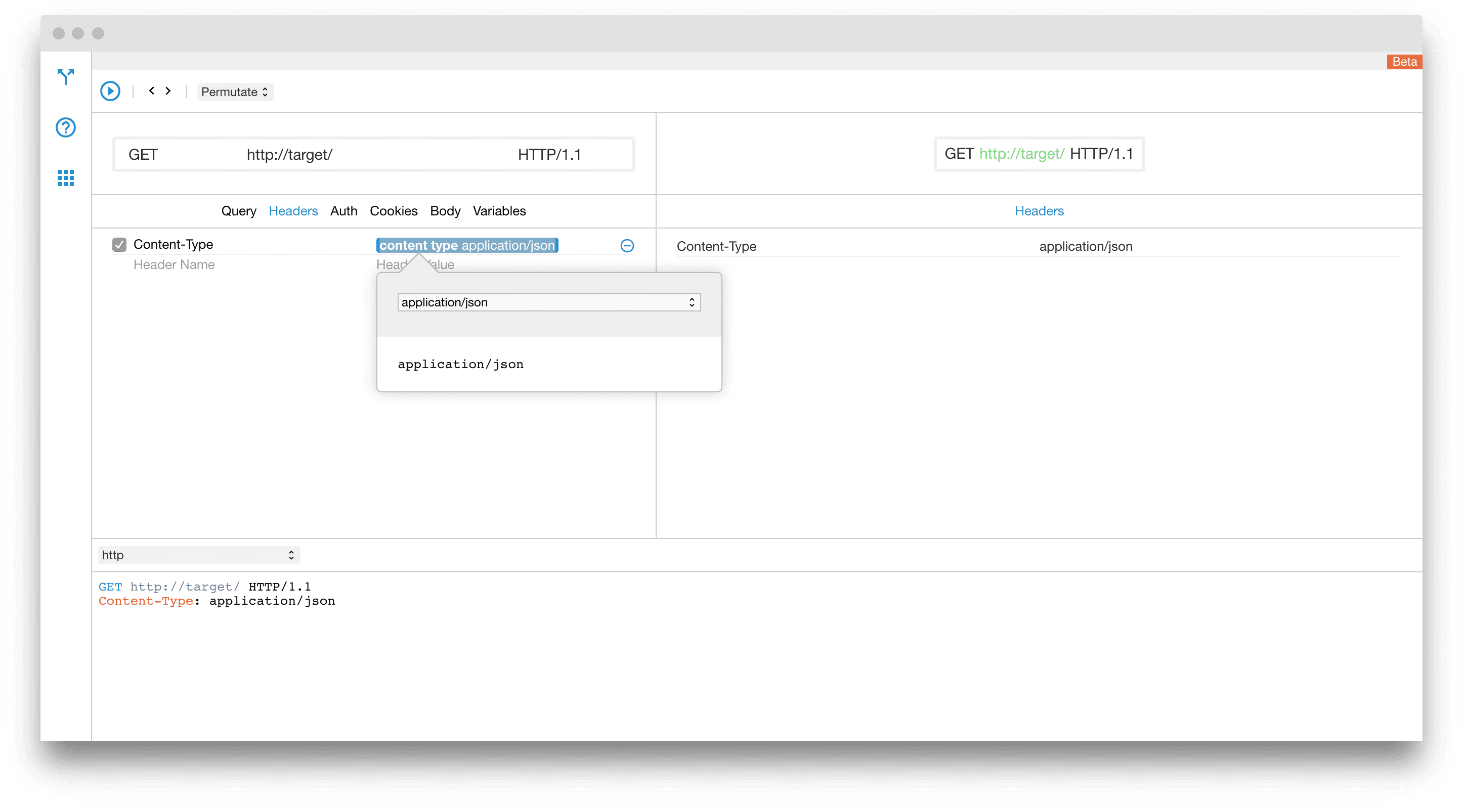Open the Cookies tab
Screen dimensions: 1463x812
pyautogui.click(x=394, y=210)
